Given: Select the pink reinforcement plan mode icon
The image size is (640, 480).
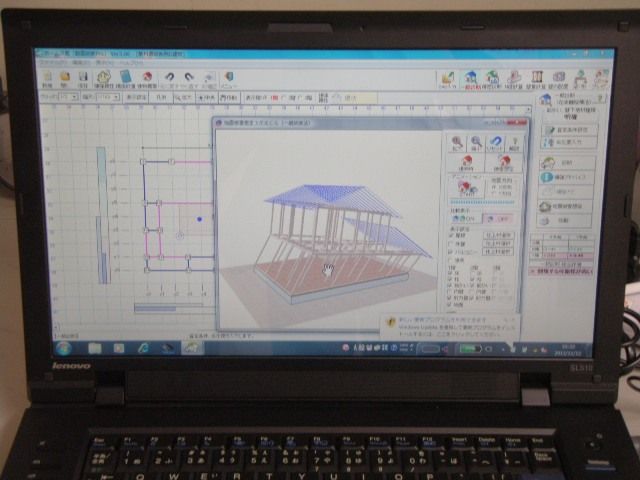Looking at the screenshot, I should pyautogui.click(x=513, y=79).
